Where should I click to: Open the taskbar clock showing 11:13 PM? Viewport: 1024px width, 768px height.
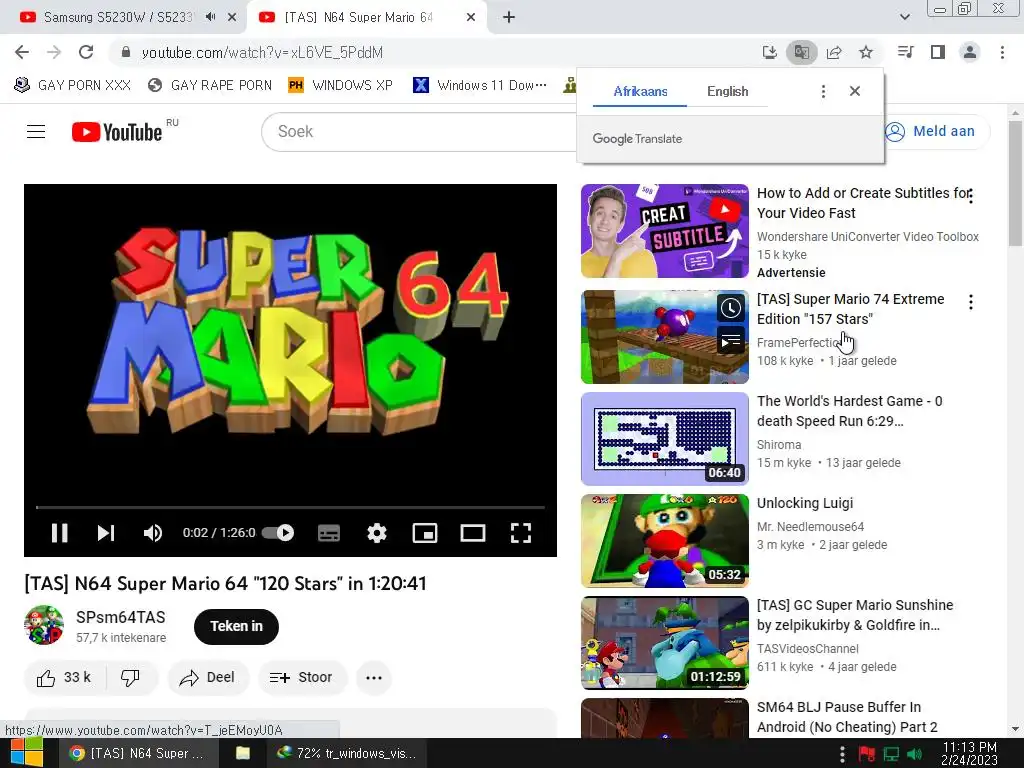click(969, 754)
